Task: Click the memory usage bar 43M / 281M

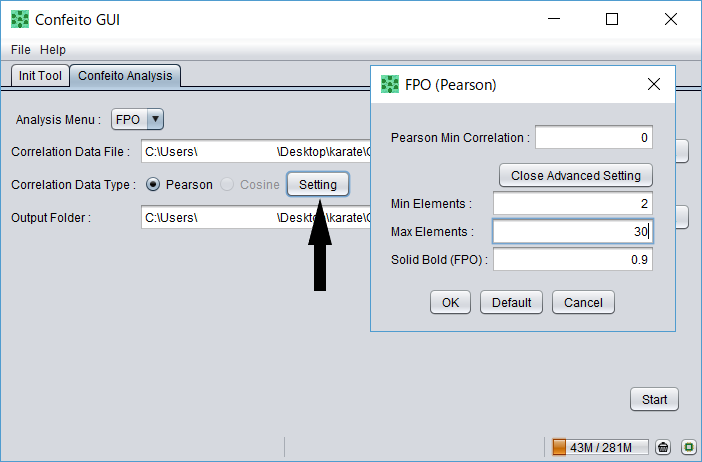Action: pos(600,447)
